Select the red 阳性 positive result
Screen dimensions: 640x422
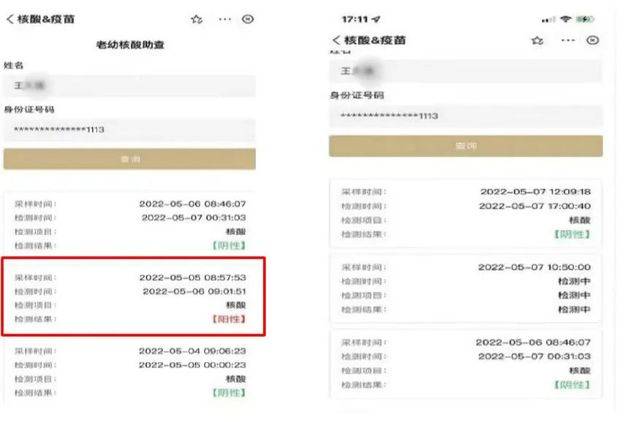point(229,319)
